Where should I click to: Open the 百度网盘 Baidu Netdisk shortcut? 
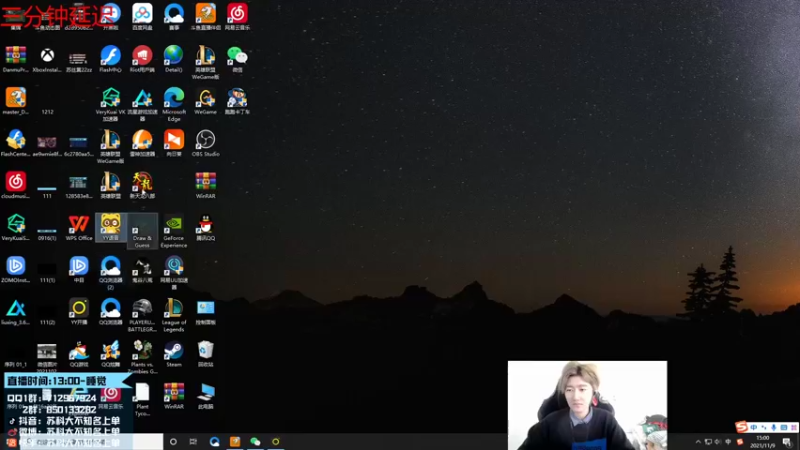click(x=142, y=16)
